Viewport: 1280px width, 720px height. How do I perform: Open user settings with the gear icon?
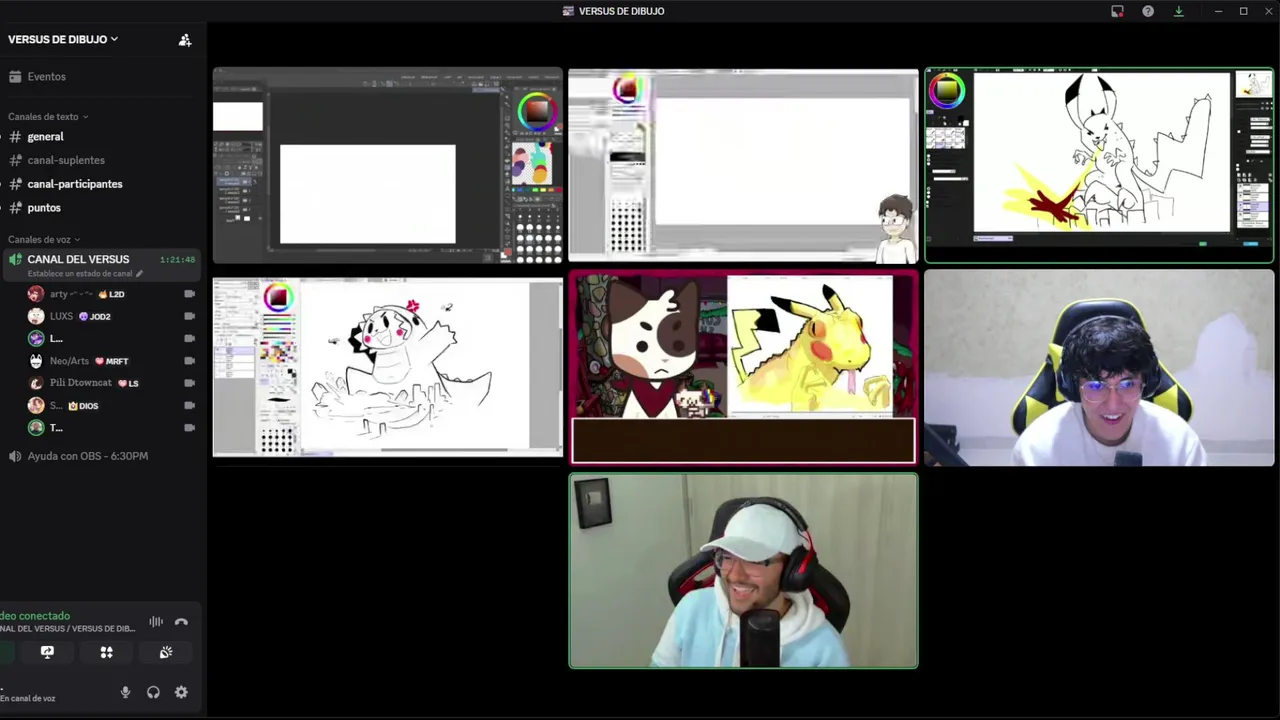[x=181, y=692]
